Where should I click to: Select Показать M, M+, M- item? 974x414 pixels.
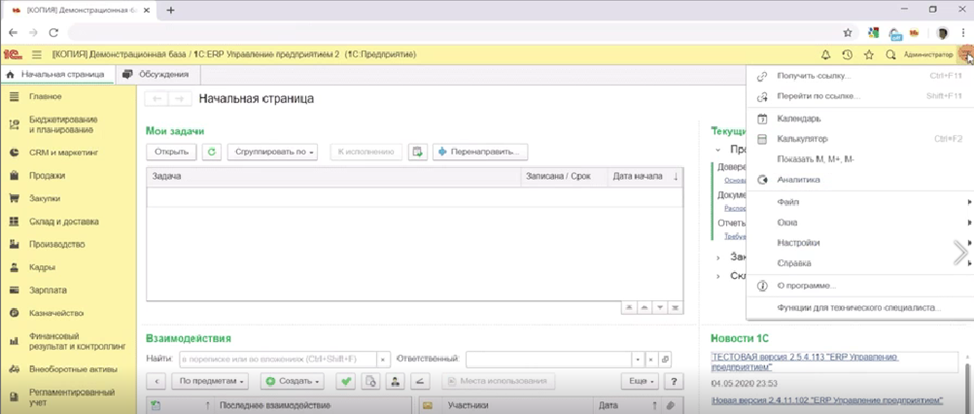[860, 159]
